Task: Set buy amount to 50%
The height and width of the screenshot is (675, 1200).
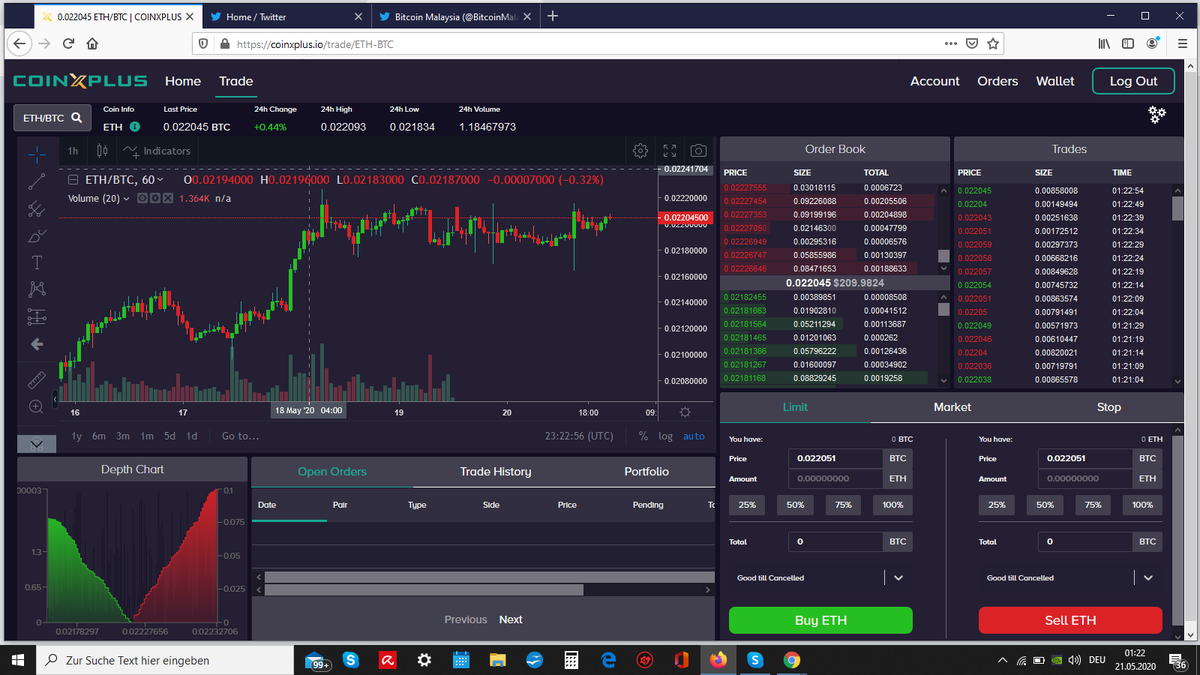Action: pos(795,505)
